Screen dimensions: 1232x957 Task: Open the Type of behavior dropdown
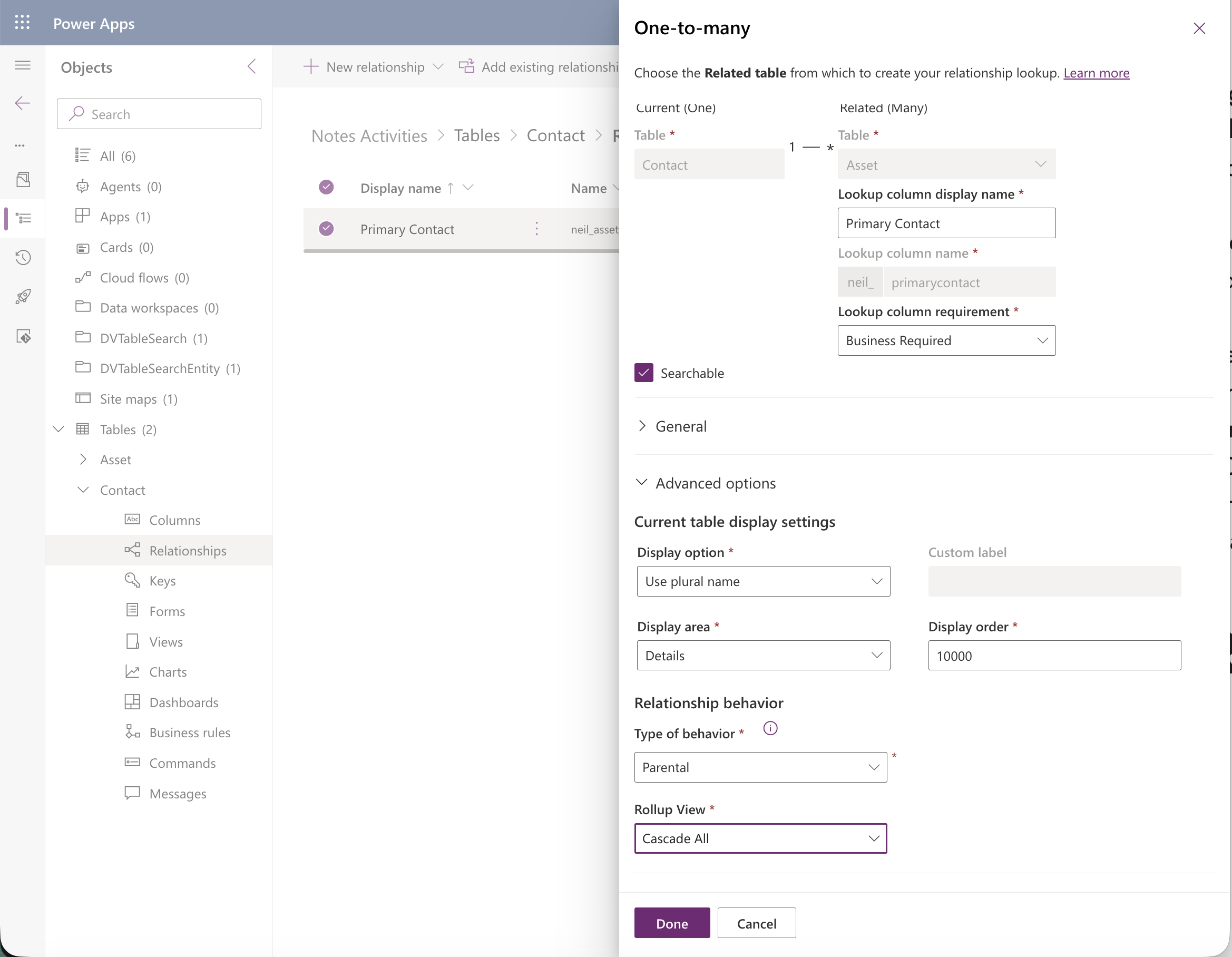point(760,767)
